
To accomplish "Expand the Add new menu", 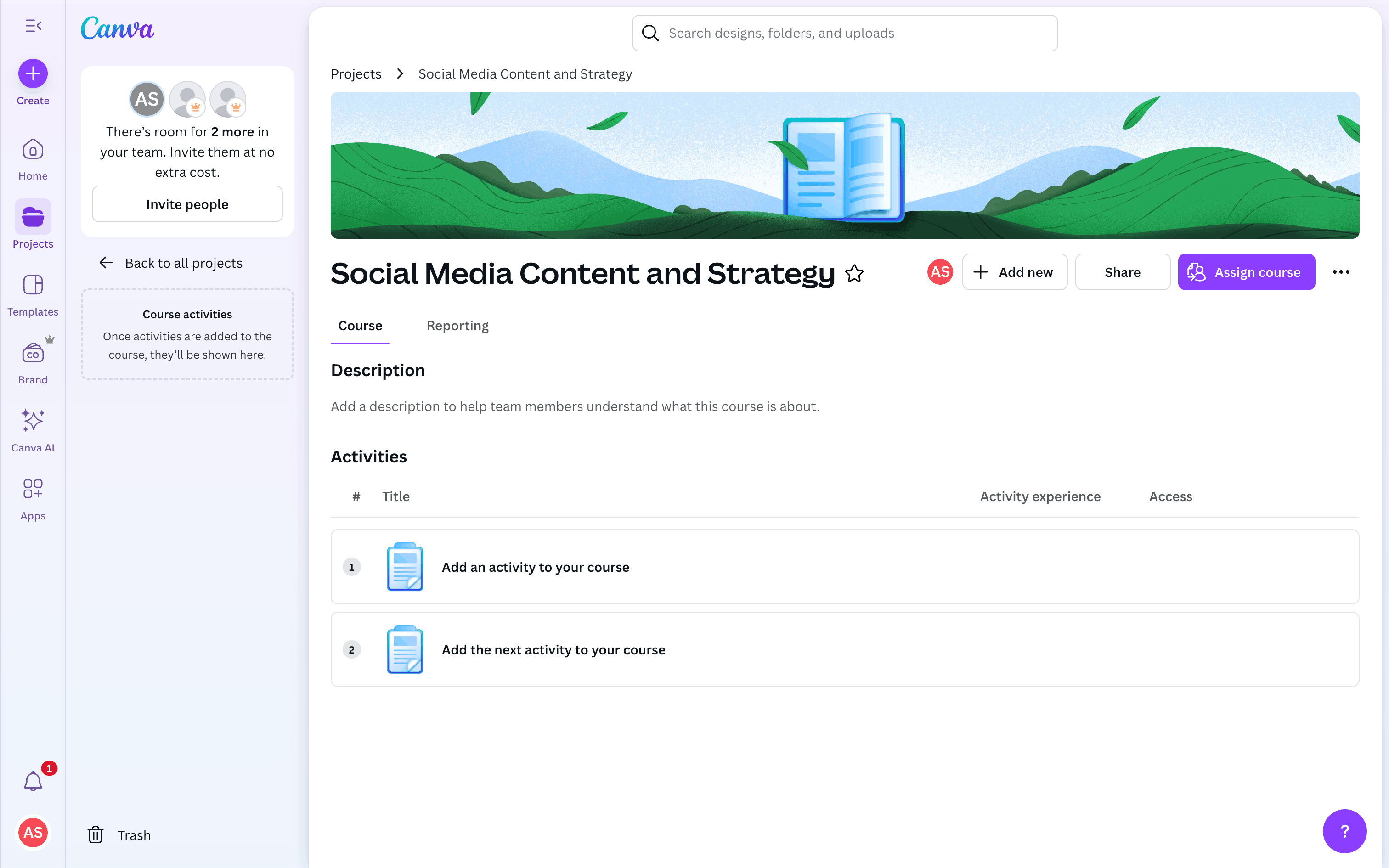I will point(1014,272).
